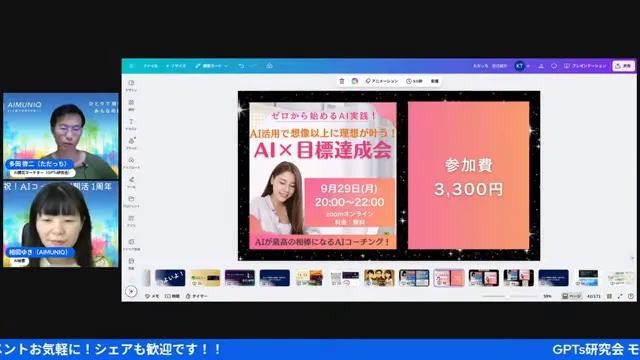Viewport: 640px width, 360px height.
Task: Open the プロジェクト panel
Action: coord(131,202)
